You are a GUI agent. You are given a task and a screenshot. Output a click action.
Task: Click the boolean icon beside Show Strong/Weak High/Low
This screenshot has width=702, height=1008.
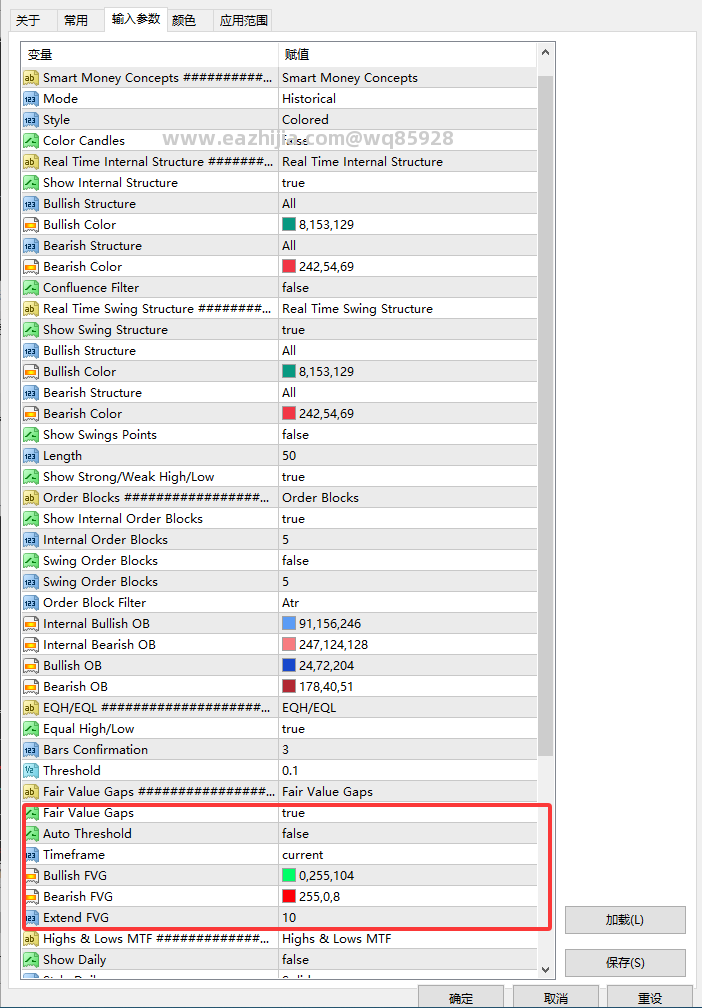pyautogui.click(x=31, y=477)
